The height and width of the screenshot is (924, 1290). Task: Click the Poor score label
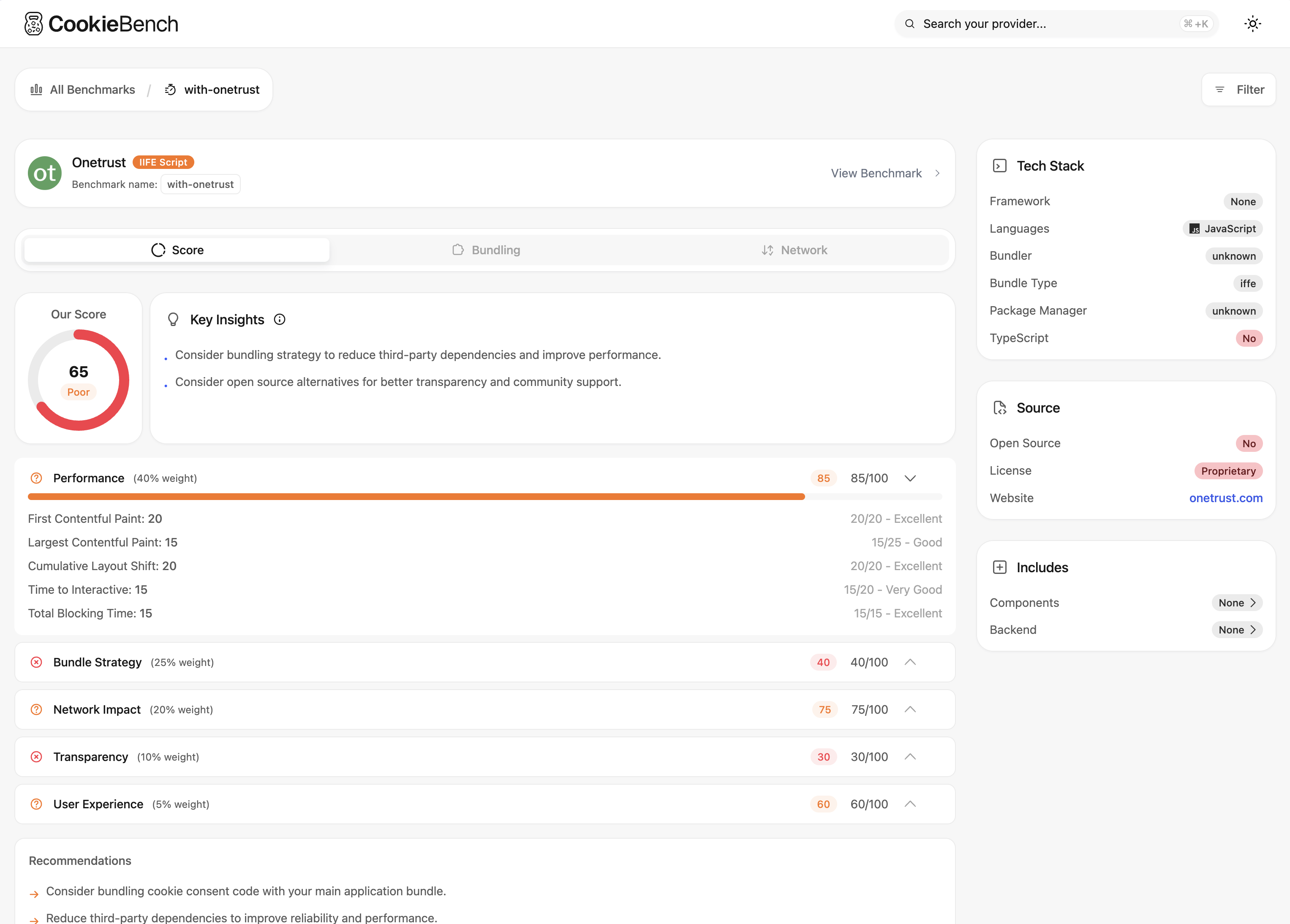79,392
